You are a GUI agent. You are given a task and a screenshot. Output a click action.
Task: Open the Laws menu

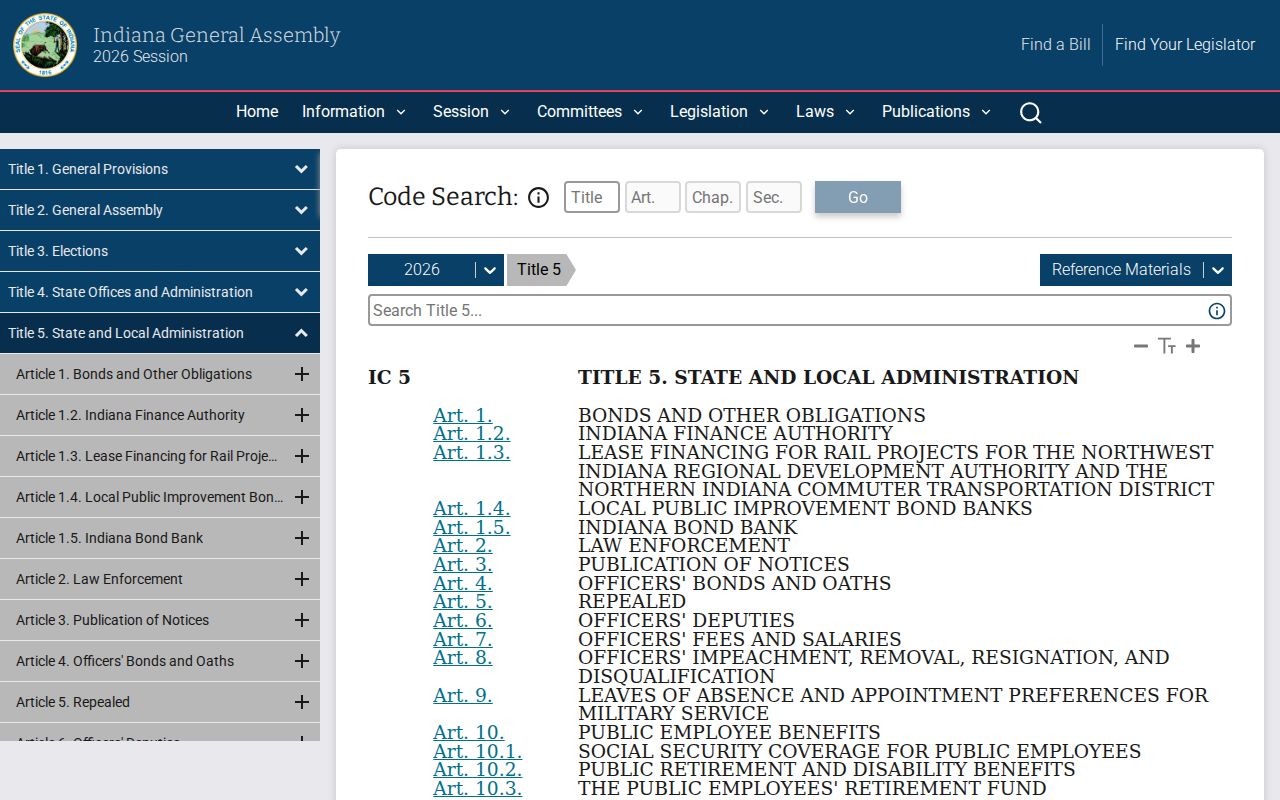825,112
